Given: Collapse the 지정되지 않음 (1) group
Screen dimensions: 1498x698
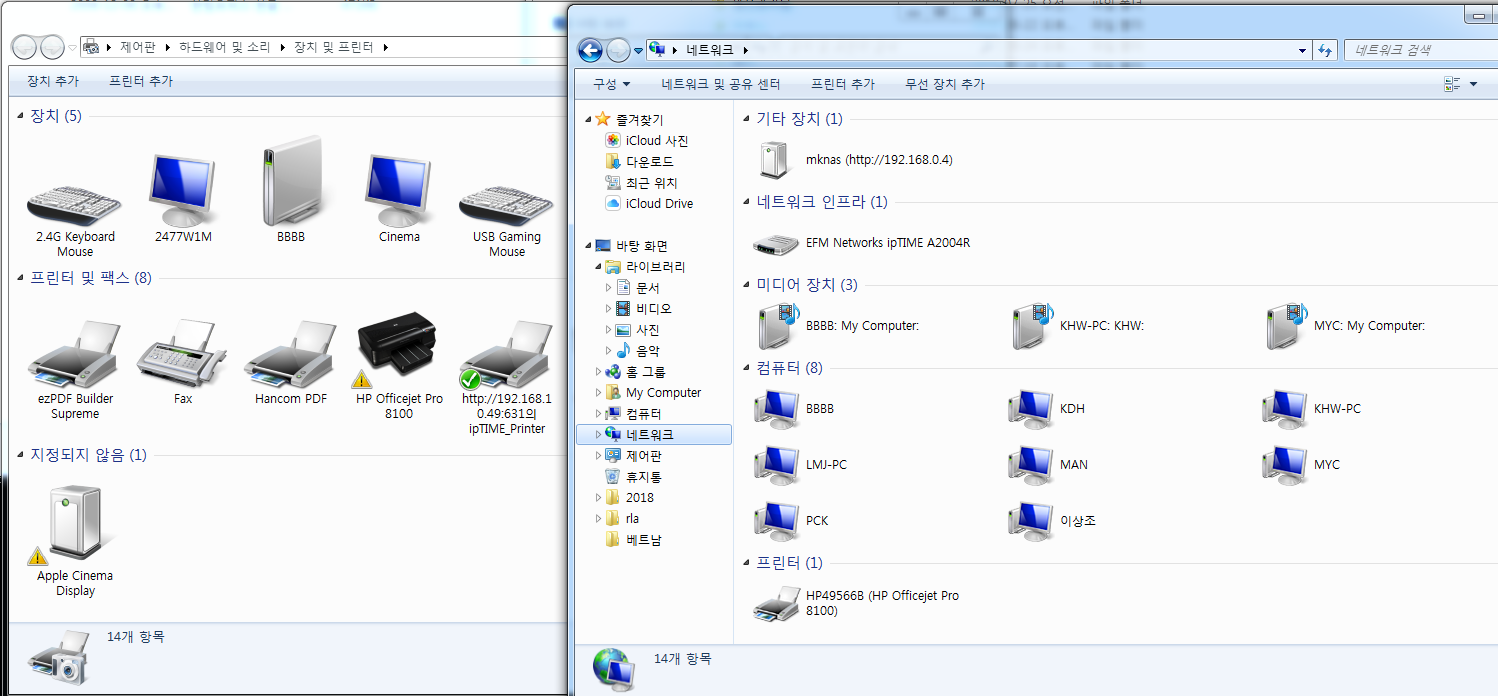Looking at the screenshot, I should (x=21, y=455).
